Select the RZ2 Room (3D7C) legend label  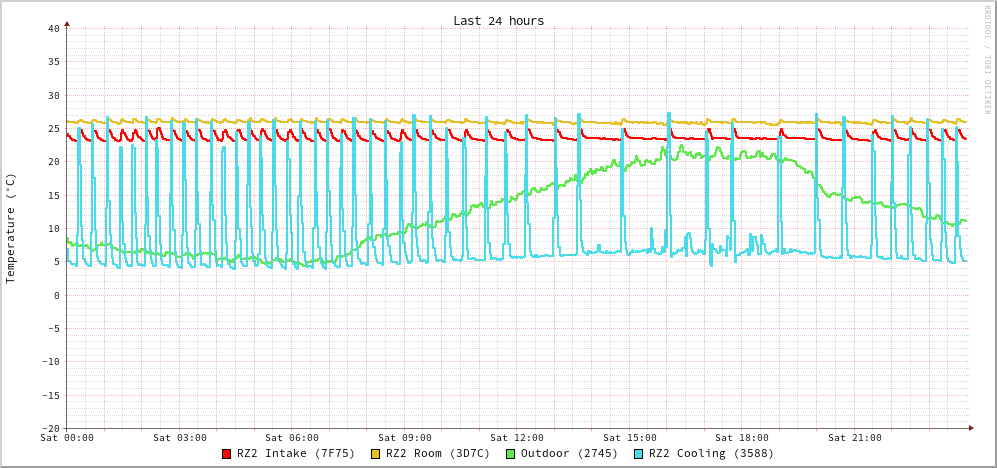click(x=438, y=454)
